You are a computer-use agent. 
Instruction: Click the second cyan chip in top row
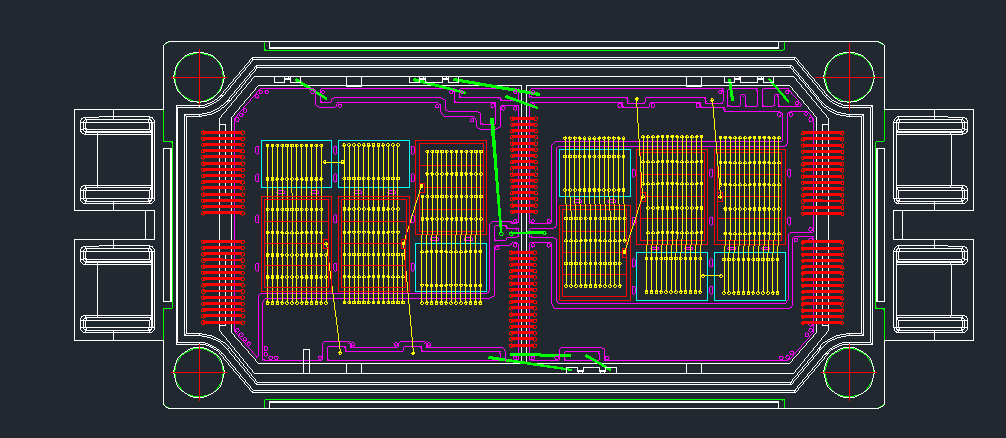point(373,164)
